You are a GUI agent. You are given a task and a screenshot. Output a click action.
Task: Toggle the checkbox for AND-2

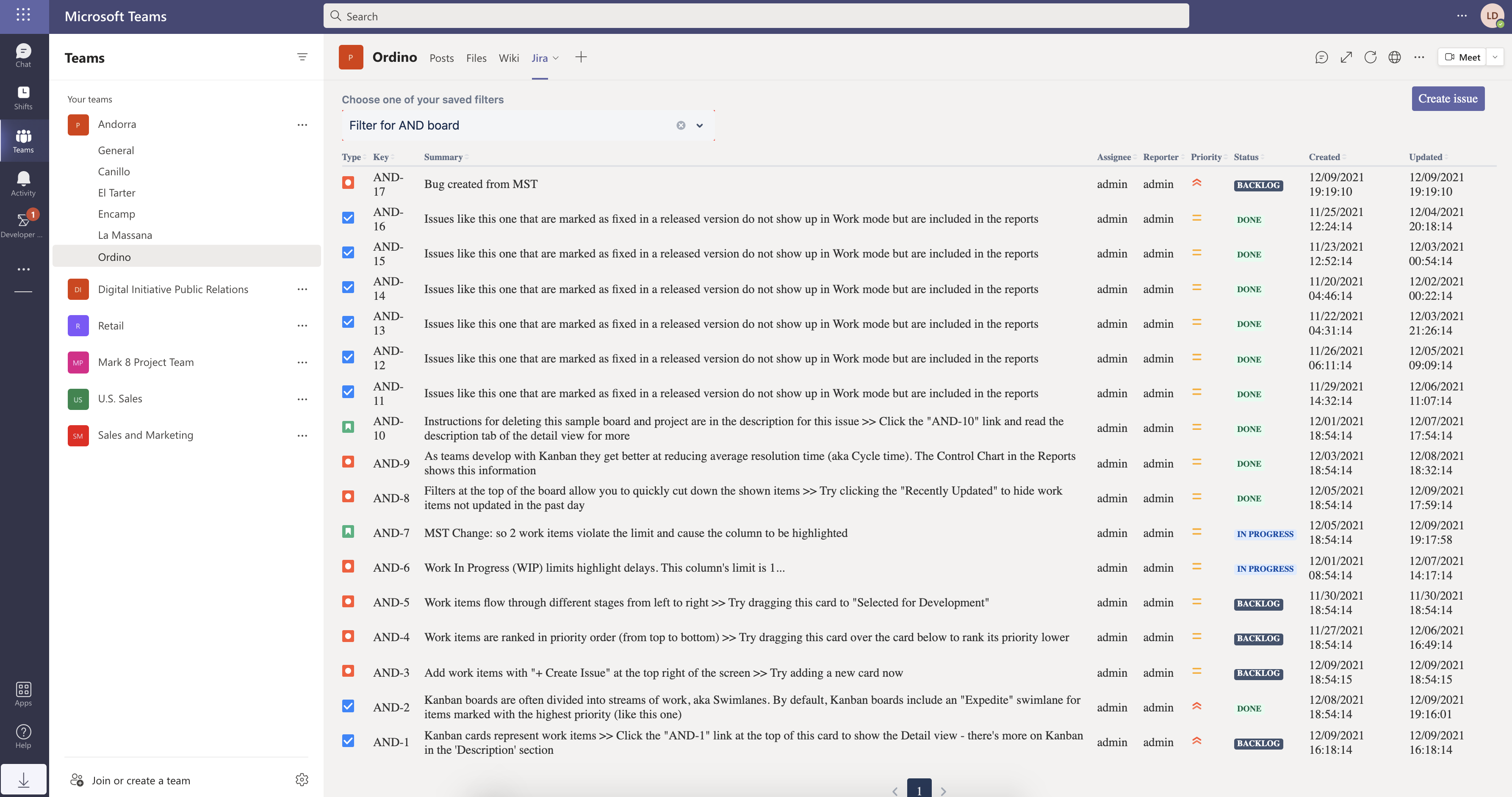[x=348, y=706]
